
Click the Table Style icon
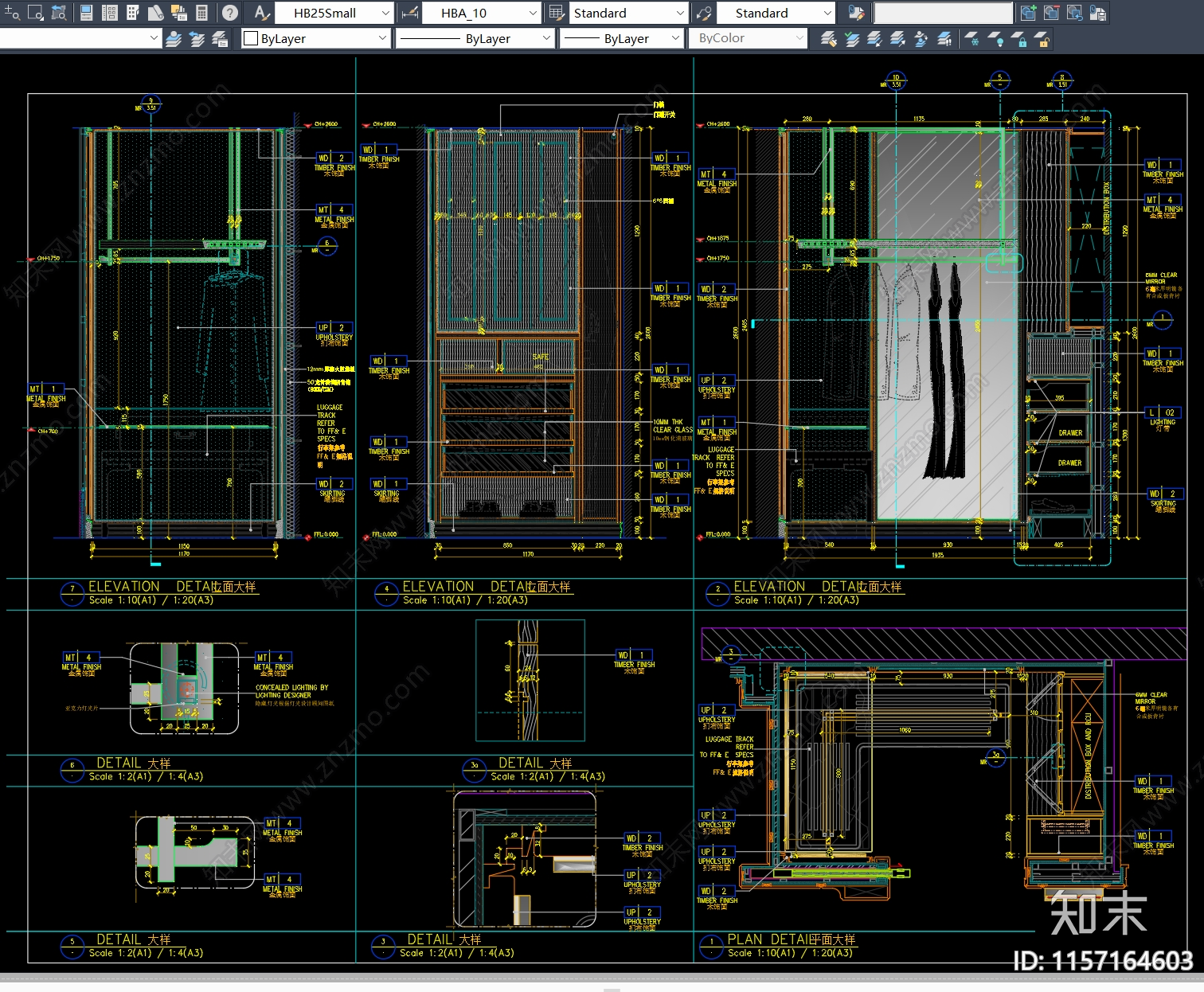(x=555, y=13)
